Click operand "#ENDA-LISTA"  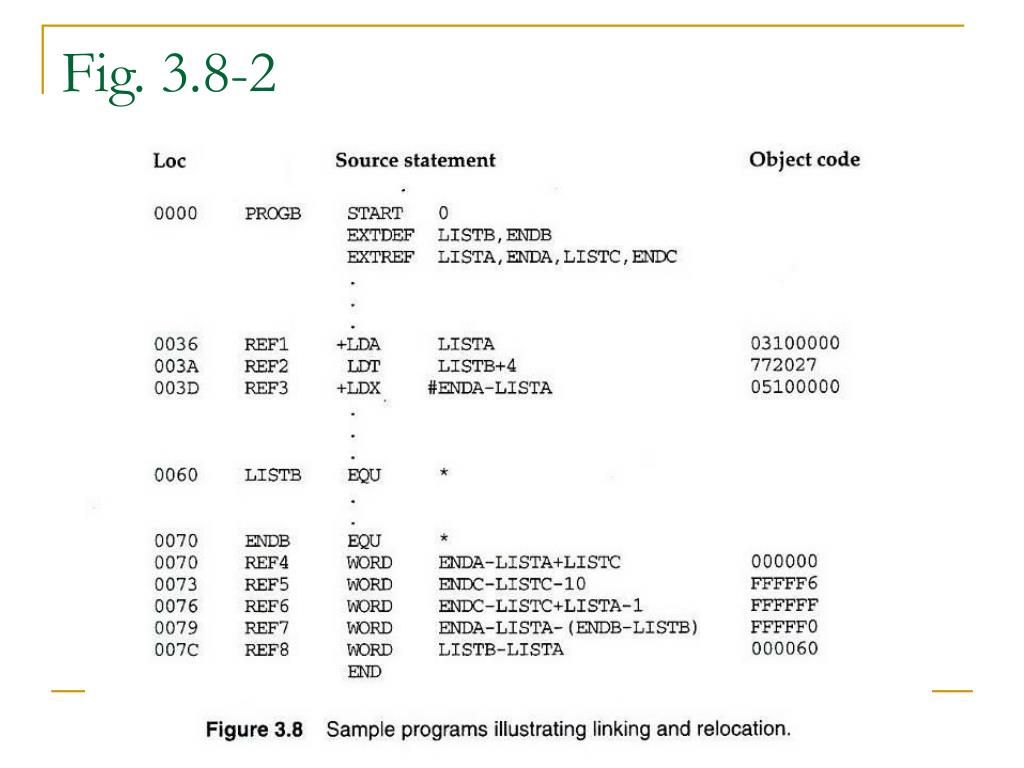(x=490, y=388)
